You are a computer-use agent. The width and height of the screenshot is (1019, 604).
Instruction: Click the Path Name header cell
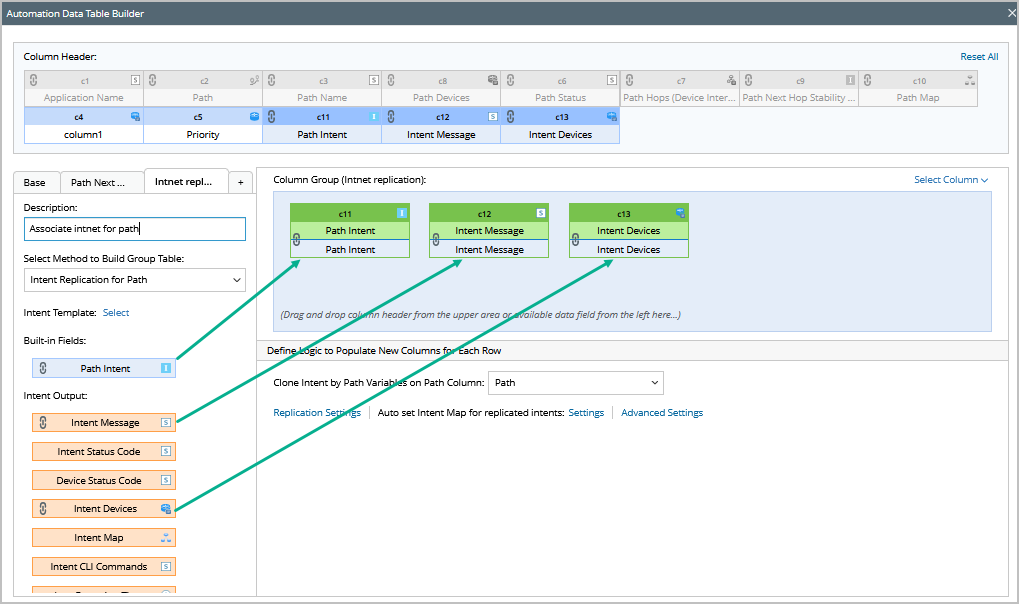(322, 98)
